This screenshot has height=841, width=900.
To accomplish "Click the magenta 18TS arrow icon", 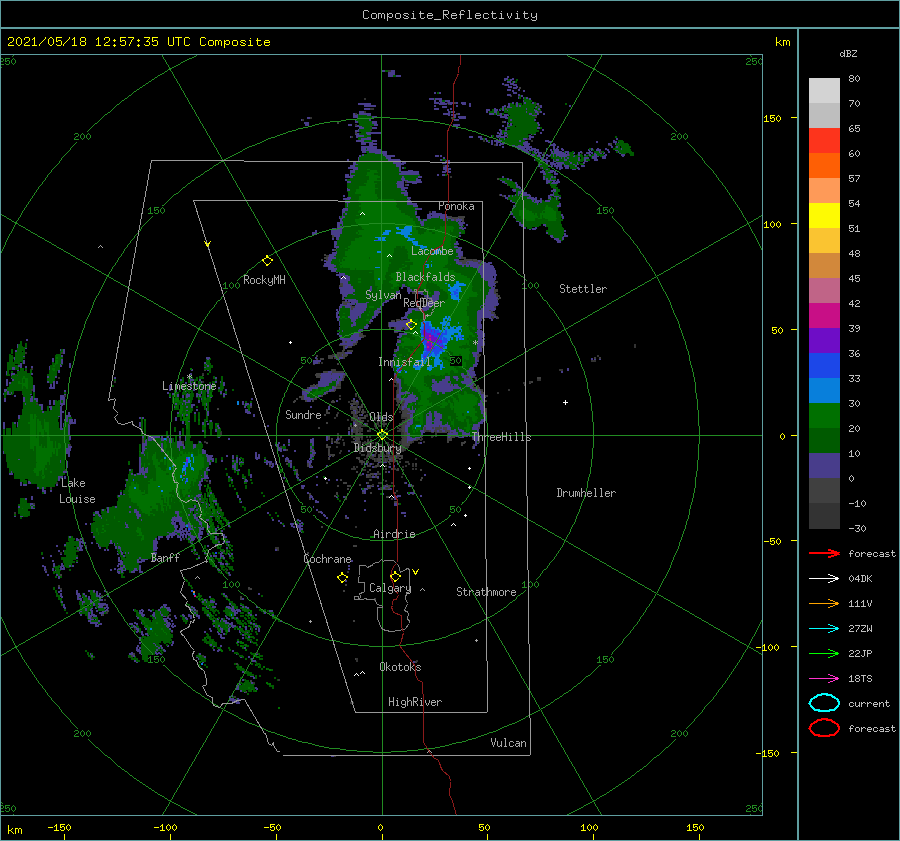I will click(824, 679).
